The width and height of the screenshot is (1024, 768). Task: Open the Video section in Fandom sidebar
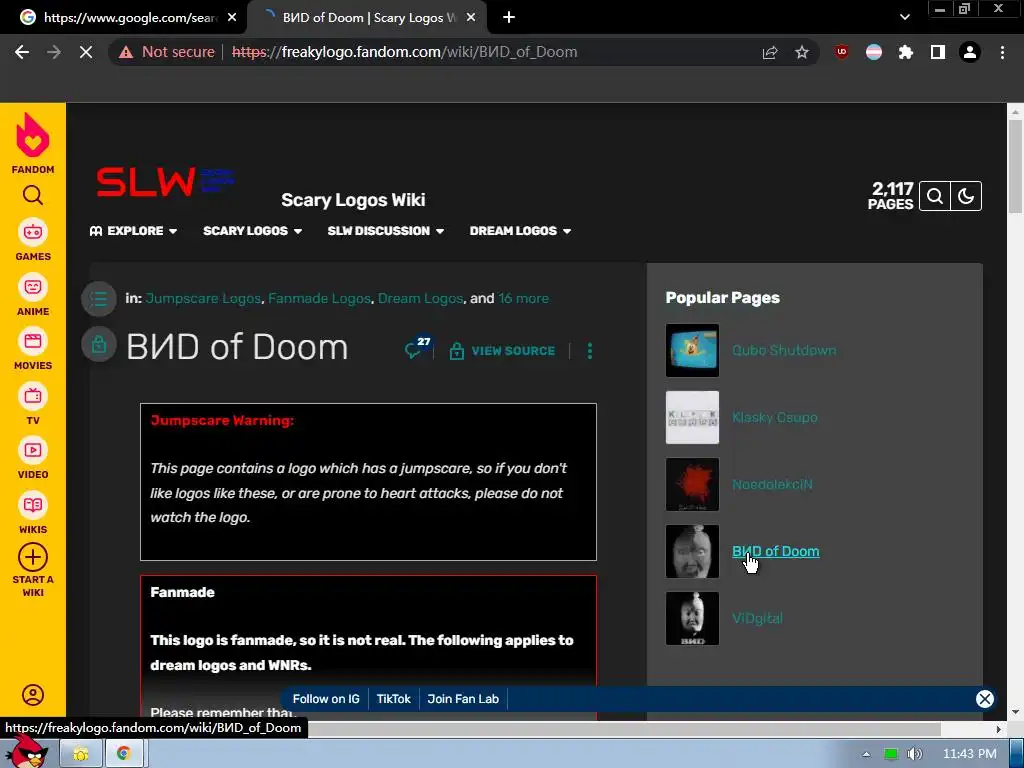(33, 458)
